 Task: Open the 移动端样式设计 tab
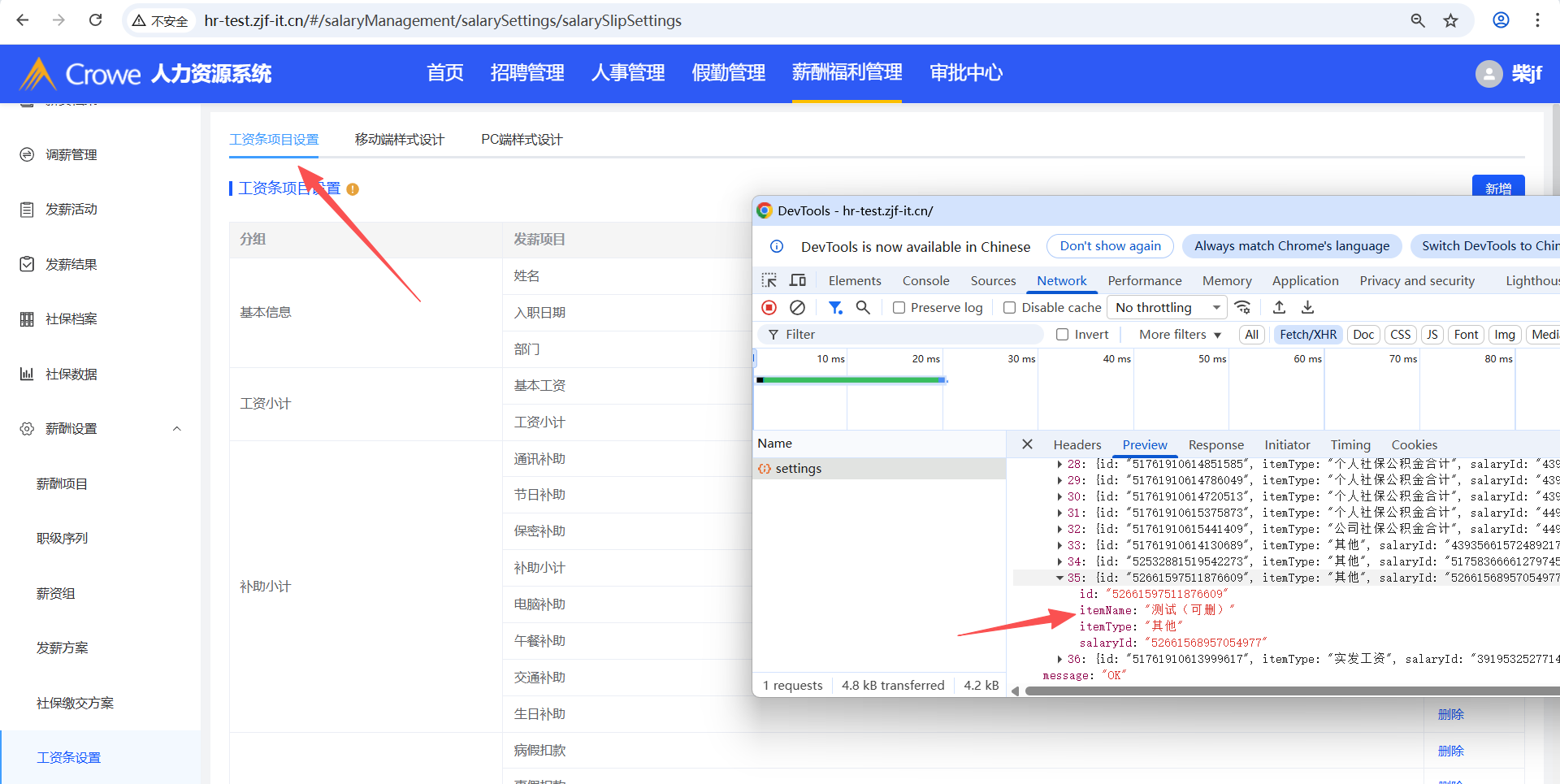pyautogui.click(x=399, y=140)
